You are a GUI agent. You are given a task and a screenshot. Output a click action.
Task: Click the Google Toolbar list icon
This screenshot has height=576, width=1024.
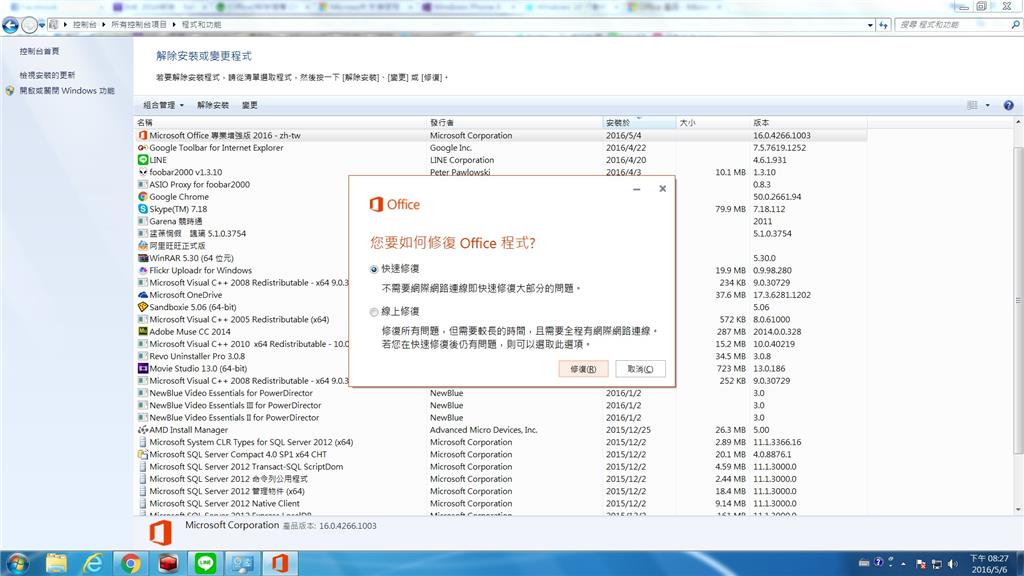142,148
